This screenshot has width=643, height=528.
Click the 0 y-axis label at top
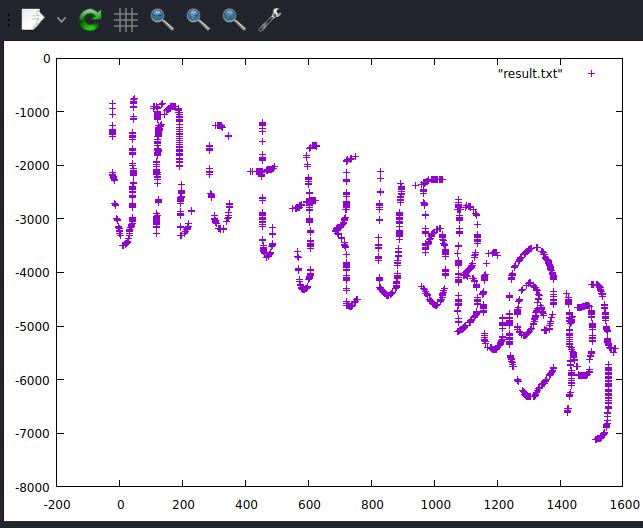pyautogui.click(x=46, y=59)
